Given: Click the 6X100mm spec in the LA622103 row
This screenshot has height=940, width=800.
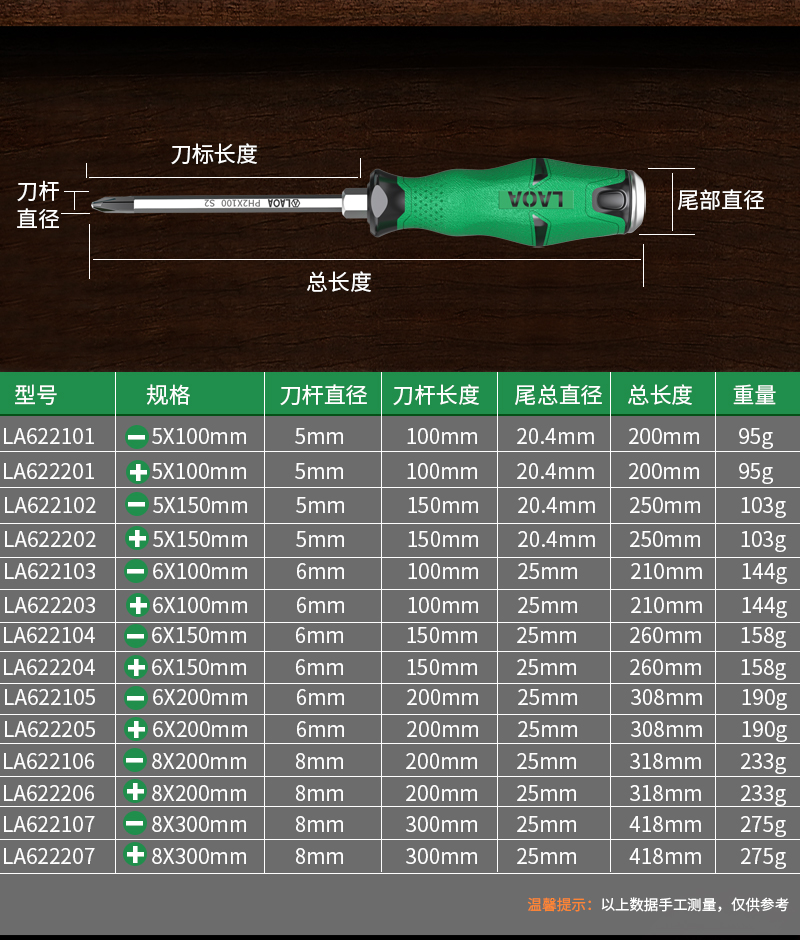Looking at the screenshot, I should click(200, 571).
